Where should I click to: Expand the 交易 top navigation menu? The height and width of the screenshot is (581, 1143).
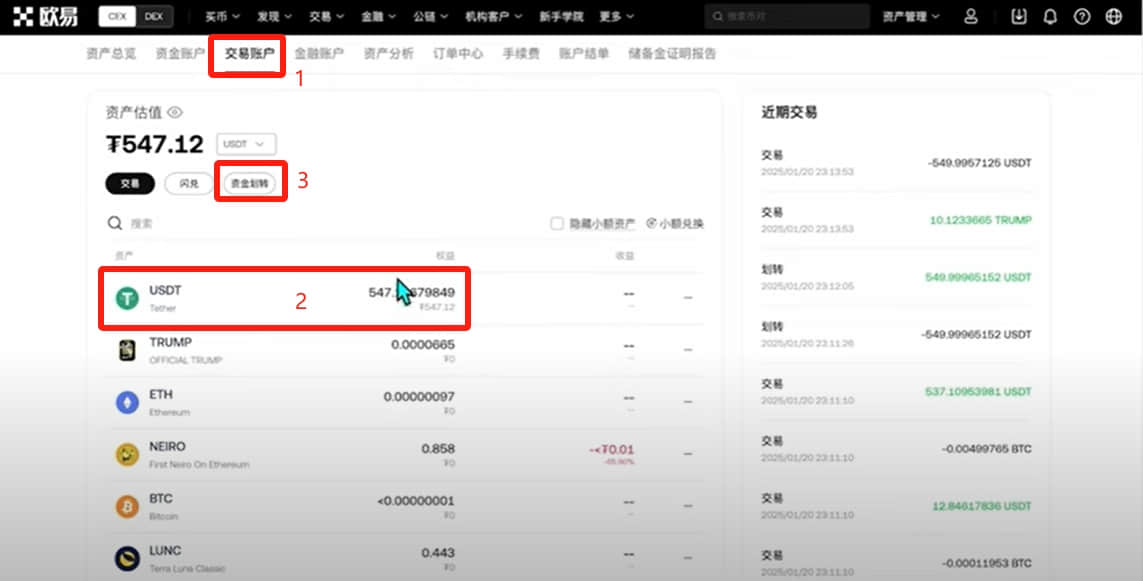point(326,16)
